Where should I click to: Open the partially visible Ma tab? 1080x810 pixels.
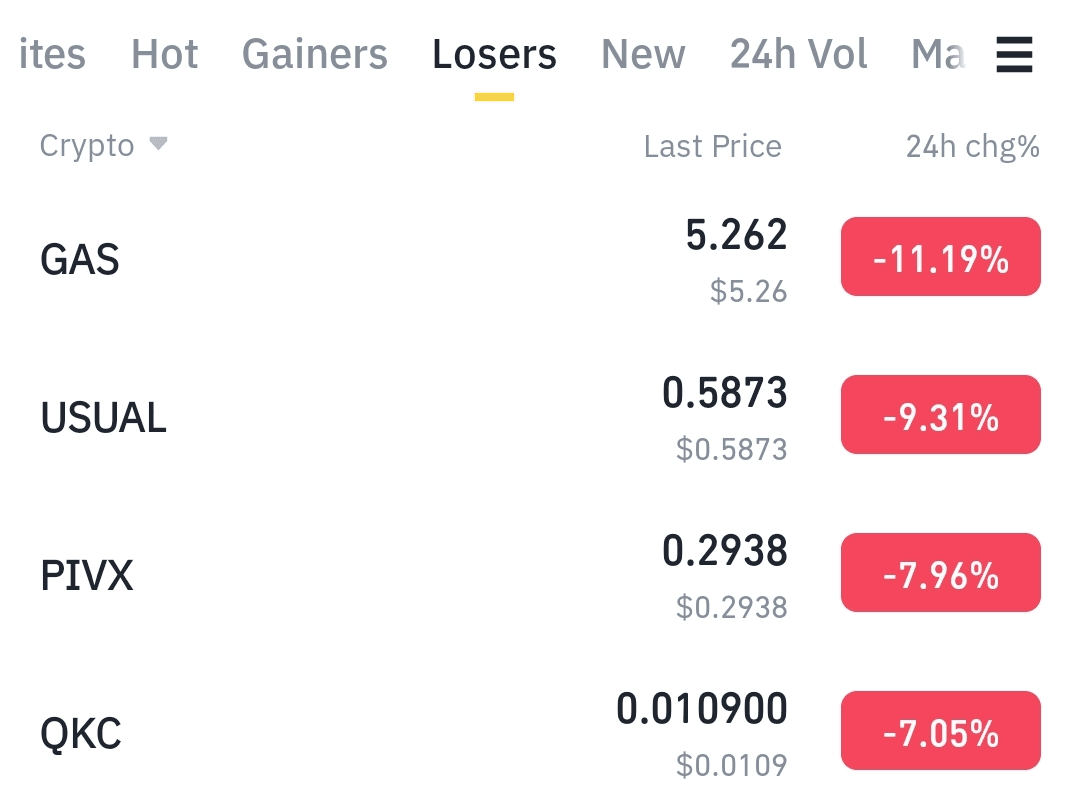tap(938, 54)
